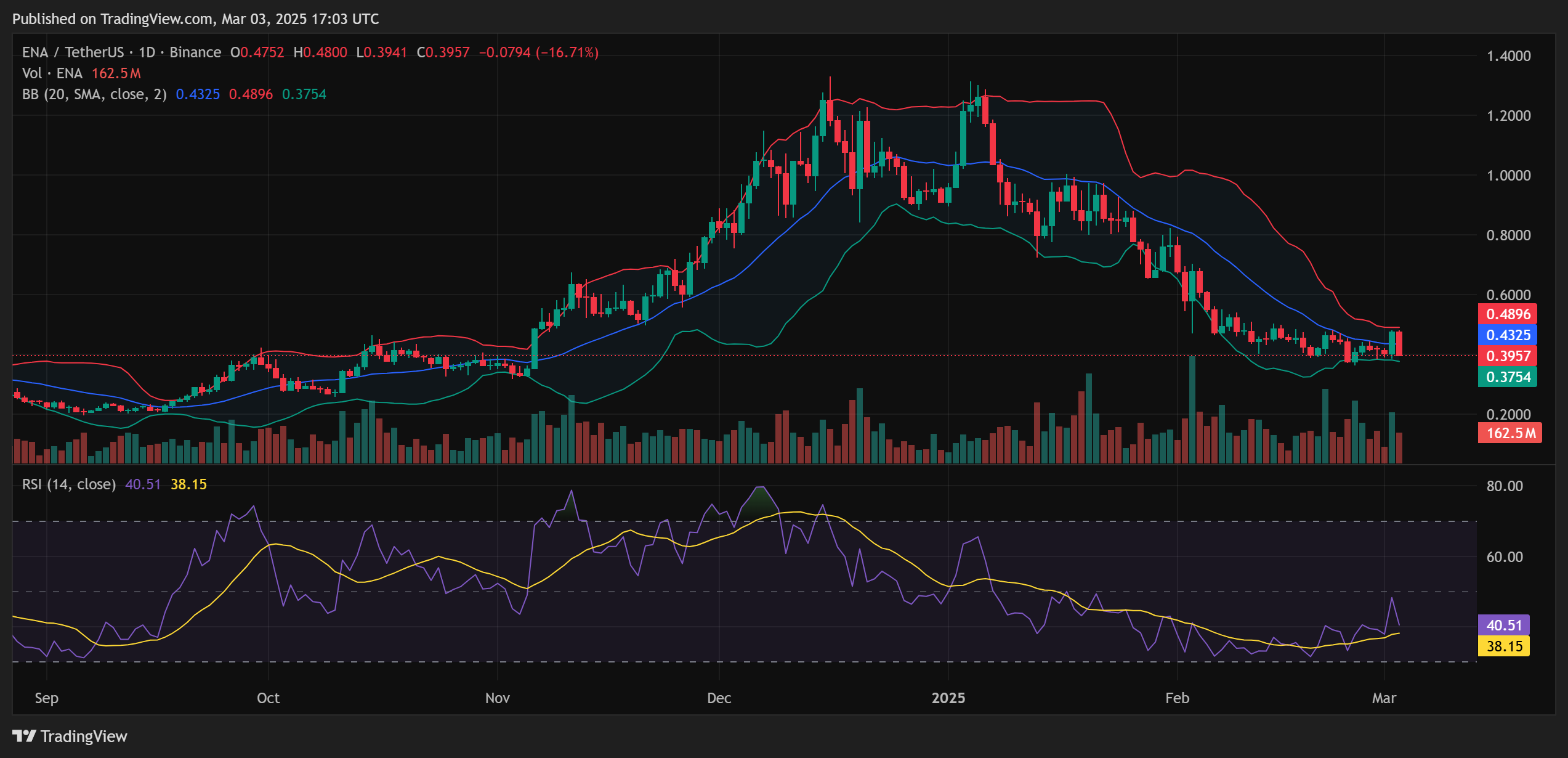Image resolution: width=1568 pixels, height=758 pixels.
Task: Click the Binance exchange label
Action: [195, 52]
